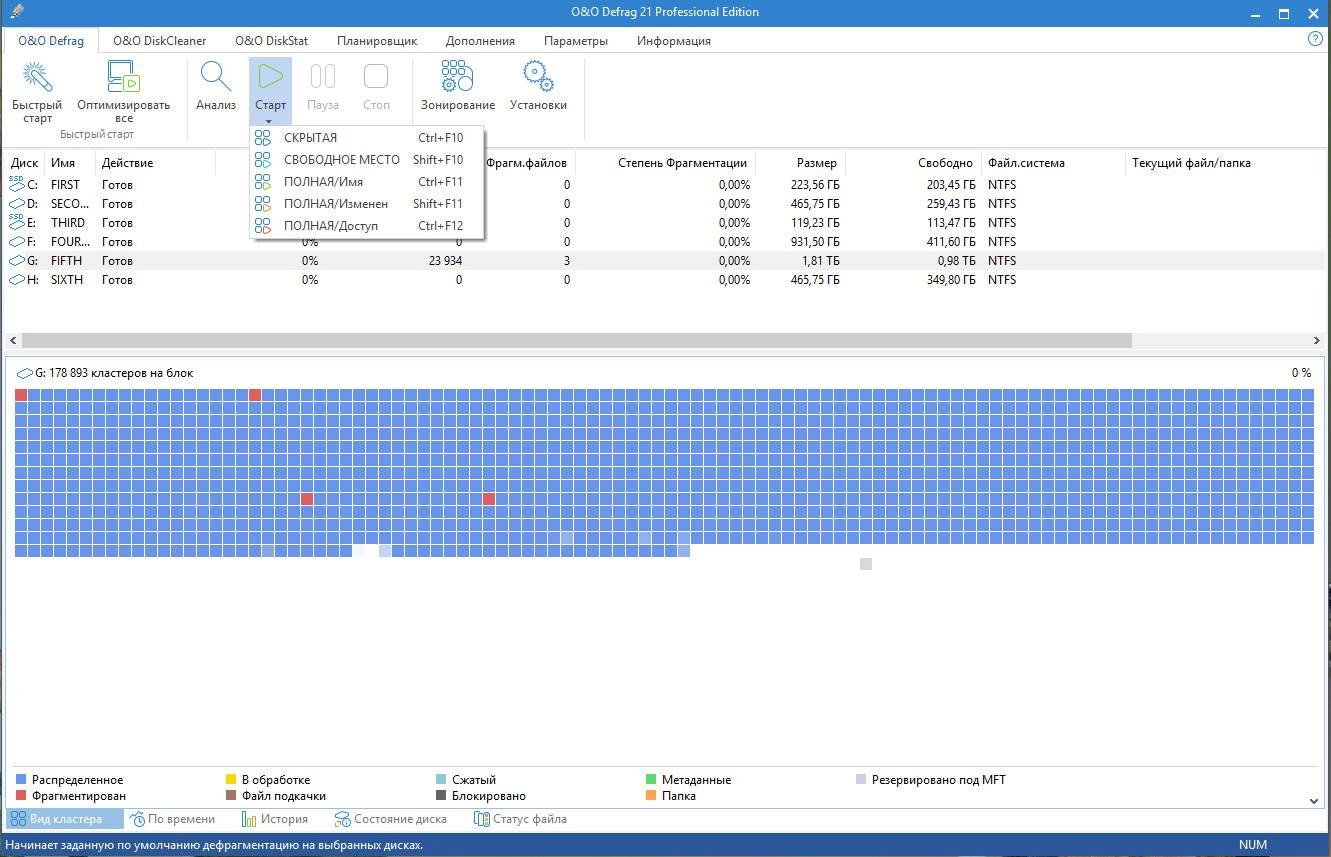This screenshot has height=857, width=1331.
Task: Click the NUM indicator in status bar
Action: click(x=1253, y=845)
